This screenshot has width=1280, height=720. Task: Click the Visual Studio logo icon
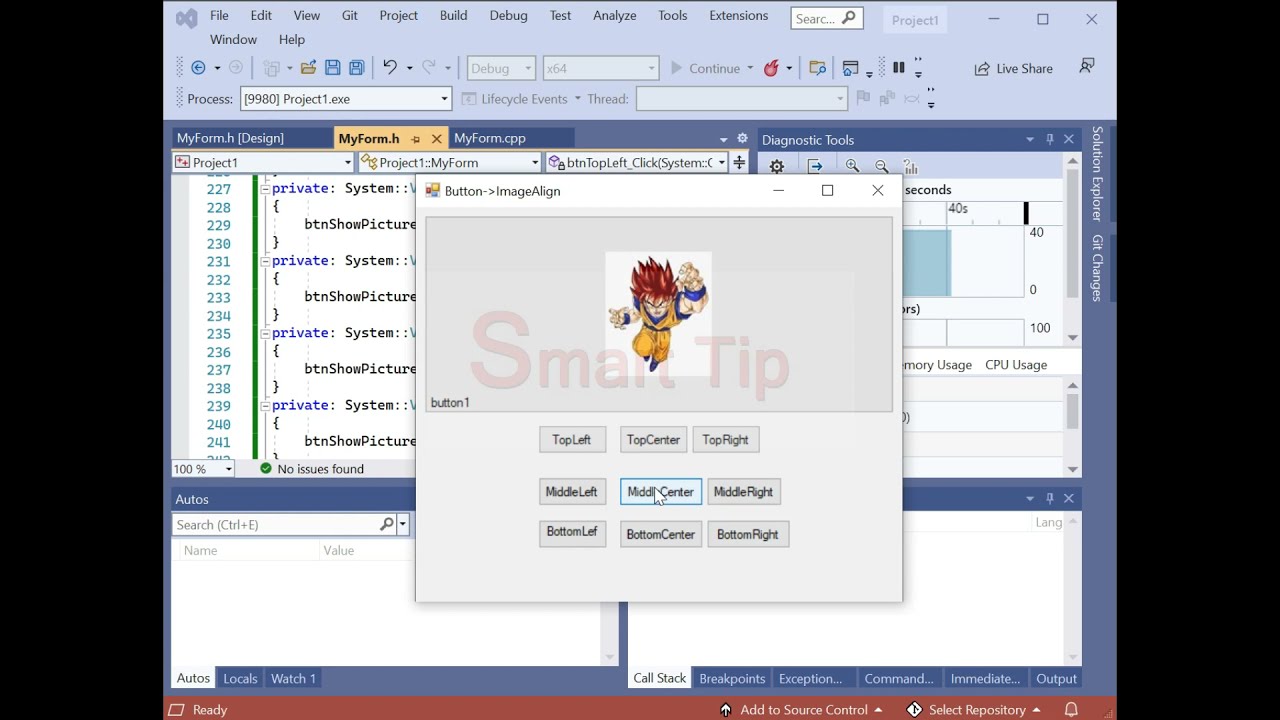click(187, 17)
